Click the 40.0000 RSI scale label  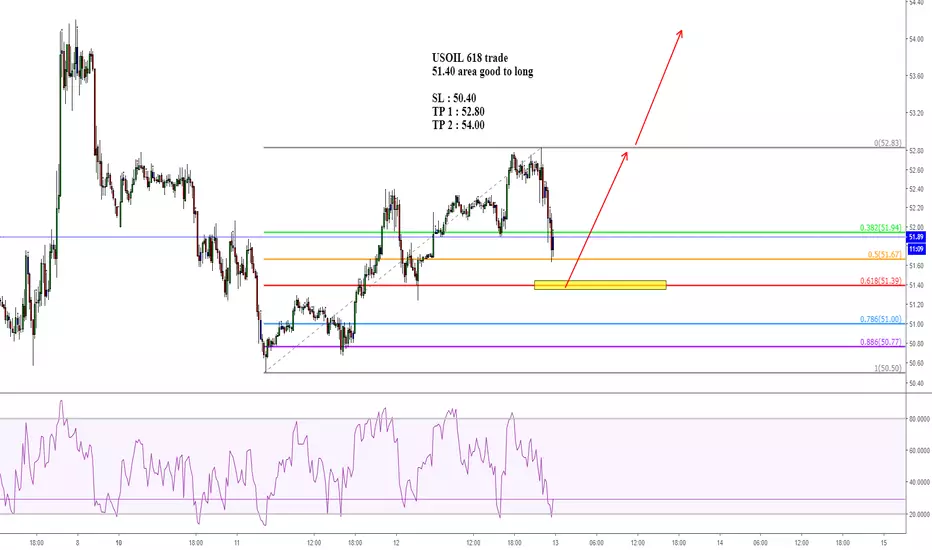point(919,482)
